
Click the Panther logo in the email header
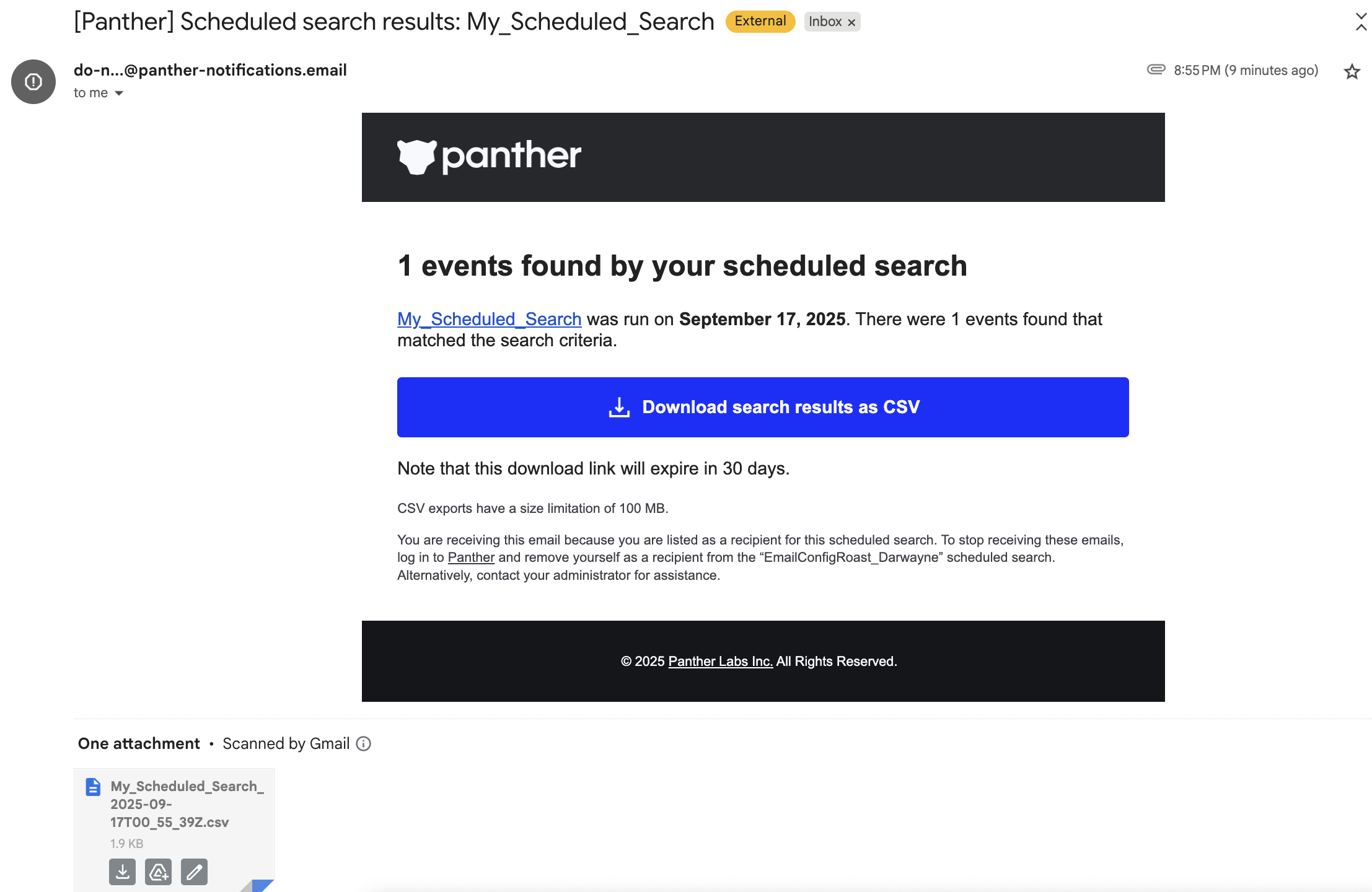[x=489, y=156]
